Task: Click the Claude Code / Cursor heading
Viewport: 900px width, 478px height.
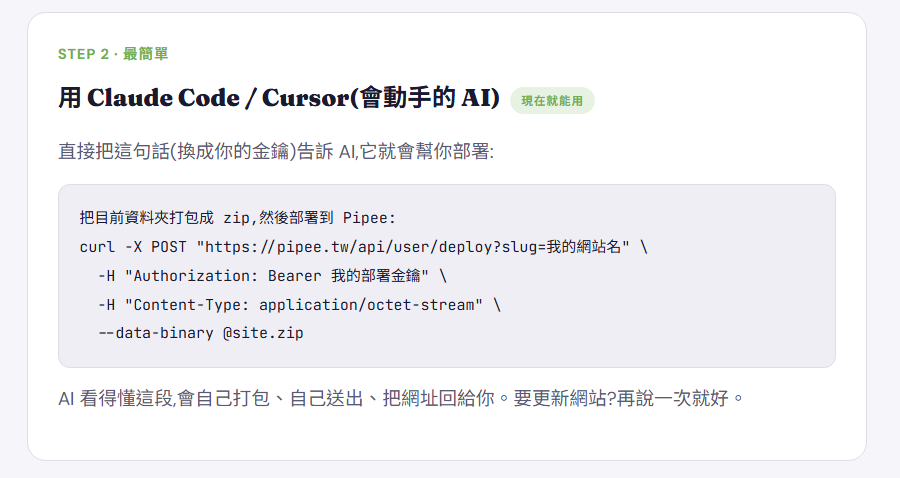Action: tap(279, 98)
